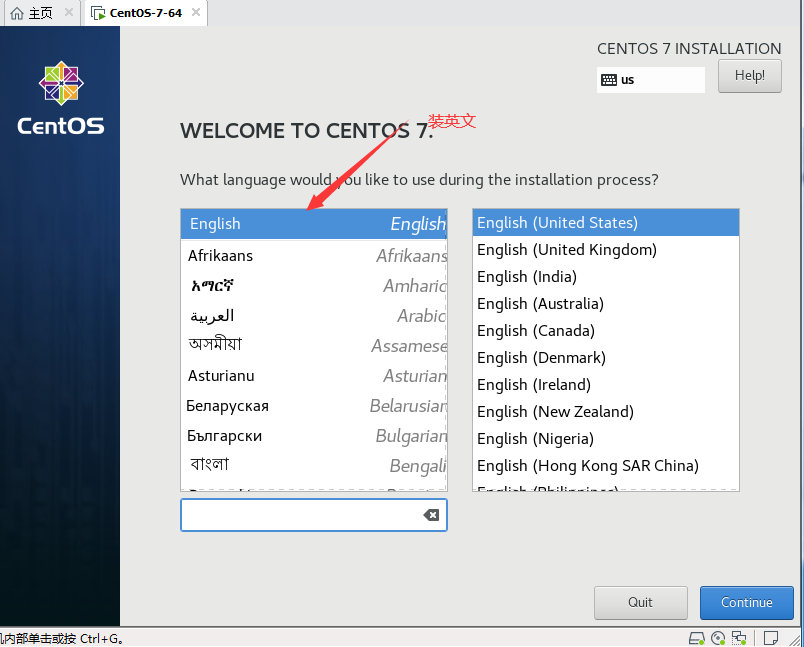Select English (United States) locale
The width and height of the screenshot is (804, 647).
tap(606, 223)
